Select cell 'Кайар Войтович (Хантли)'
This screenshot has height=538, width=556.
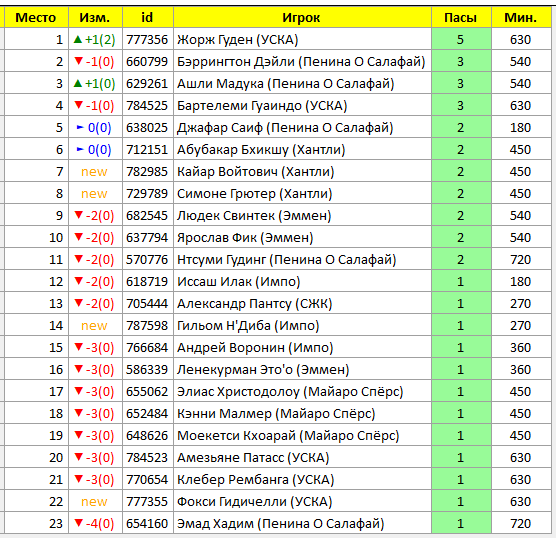click(x=302, y=171)
